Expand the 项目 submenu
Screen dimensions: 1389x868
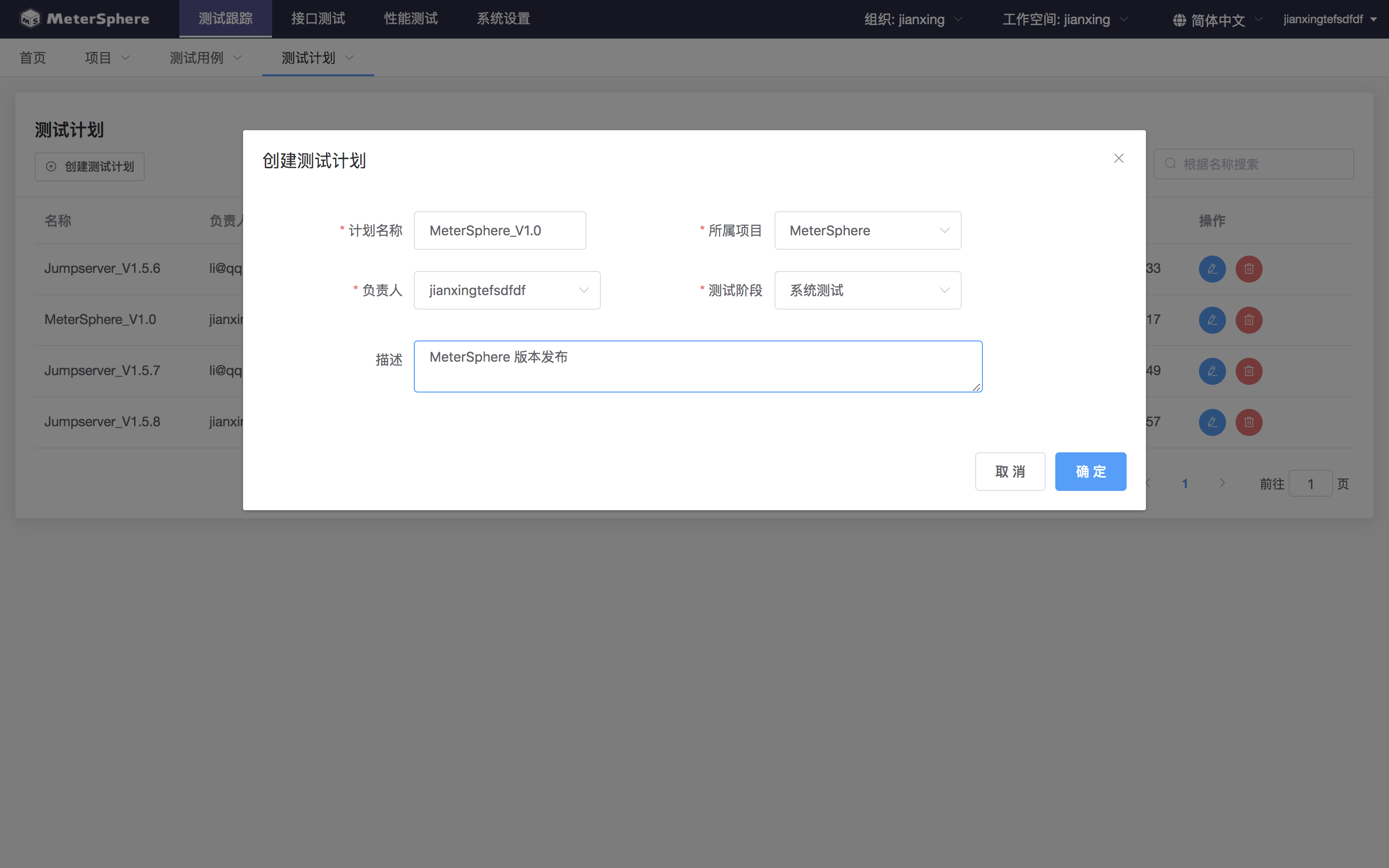pyautogui.click(x=108, y=58)
